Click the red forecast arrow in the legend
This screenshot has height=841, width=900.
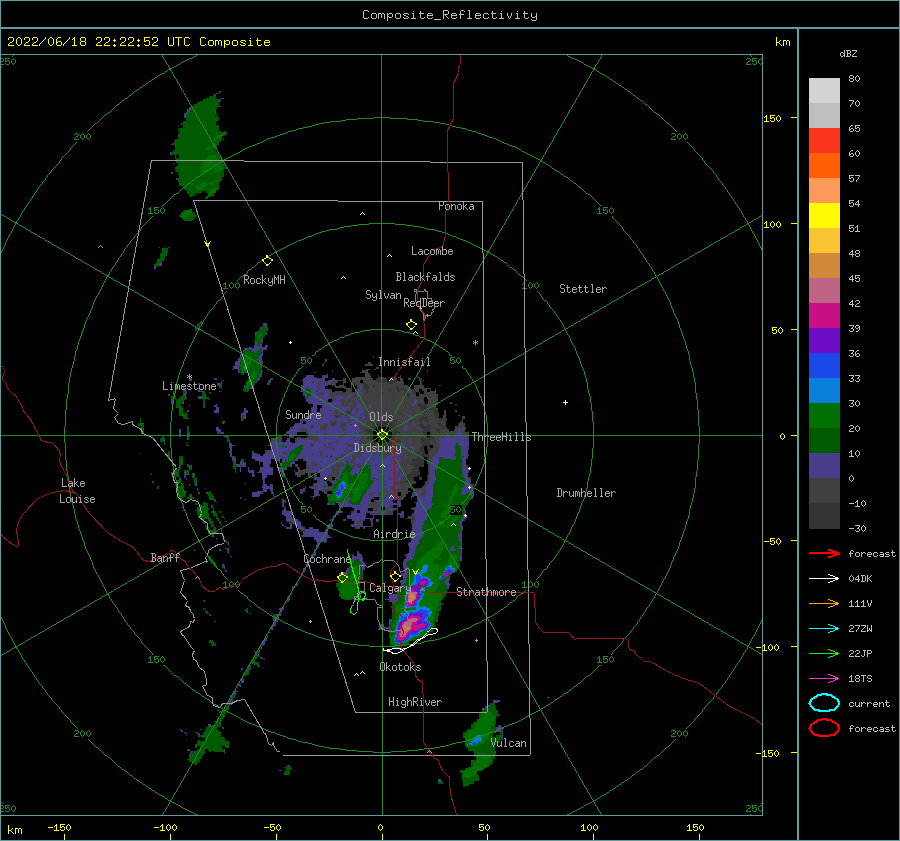(x=824, y=553)
